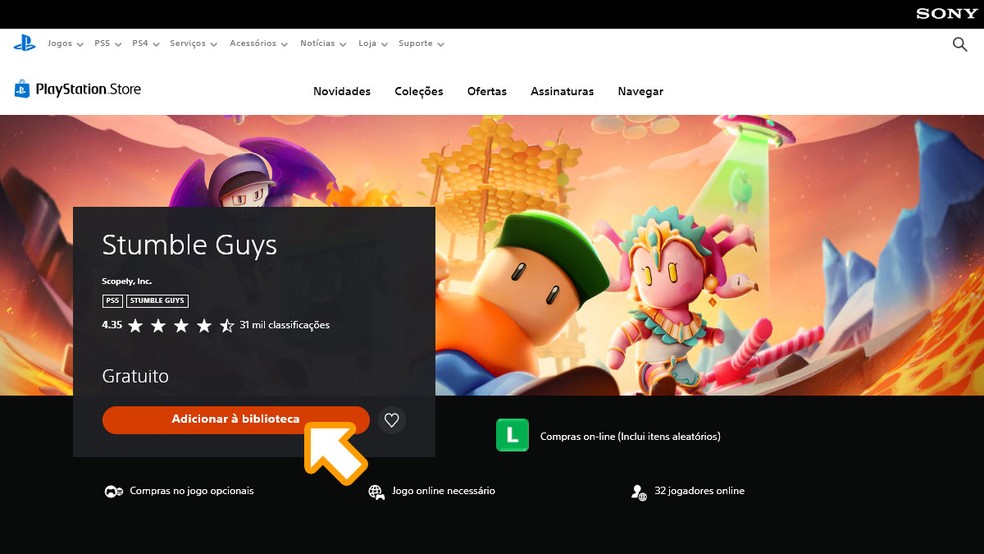Screen dimensions: 984x554
Task: Click the STUMBLE GUYS tag
Action: point(158,301)
